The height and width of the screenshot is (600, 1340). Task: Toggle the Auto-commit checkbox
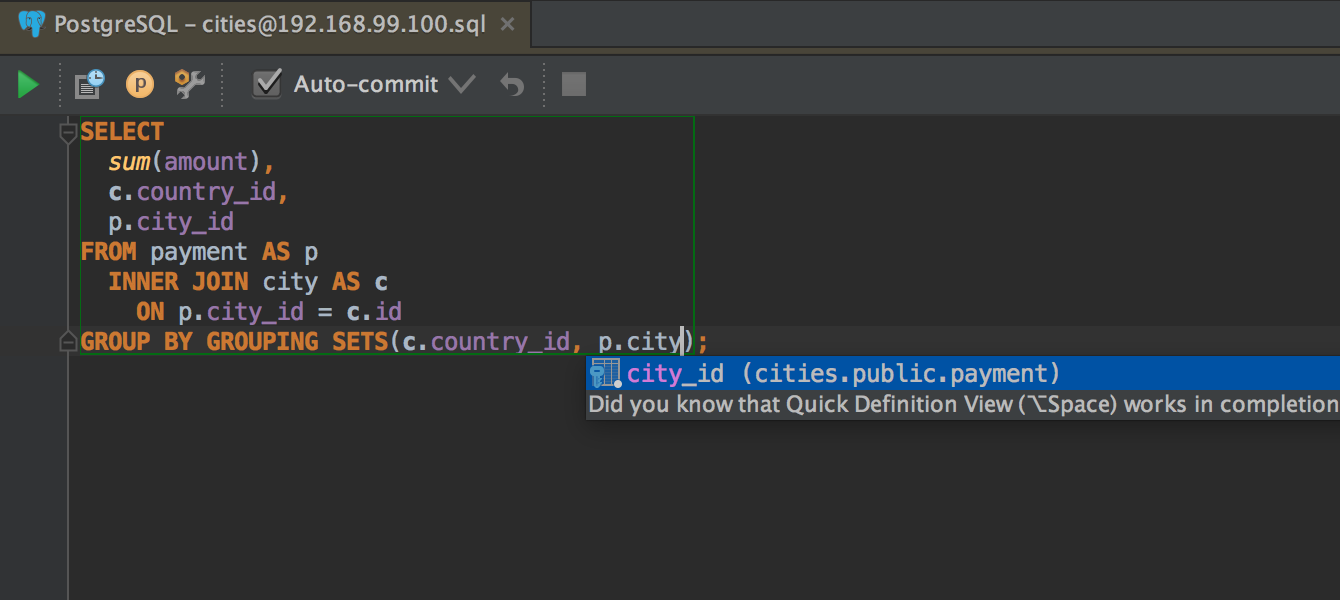267,84
